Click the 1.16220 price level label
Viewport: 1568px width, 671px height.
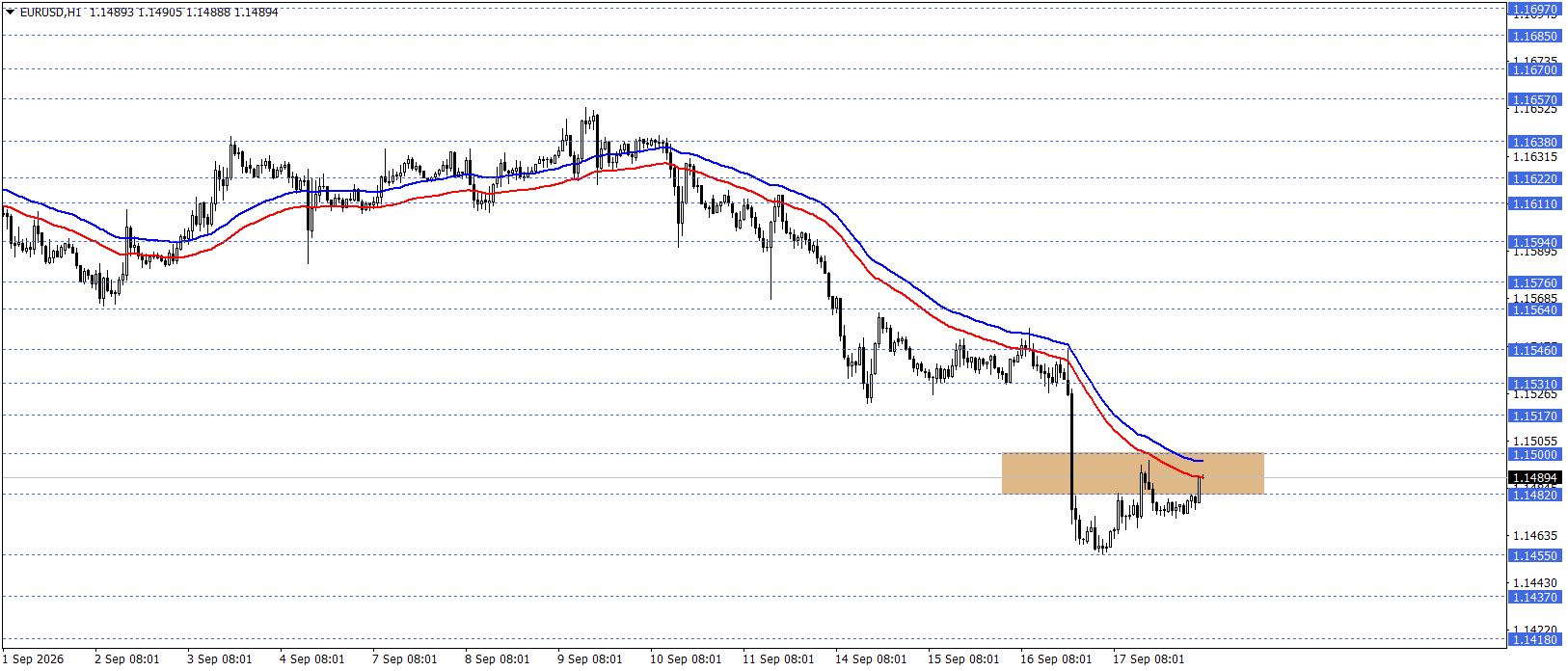[1533, 178]
